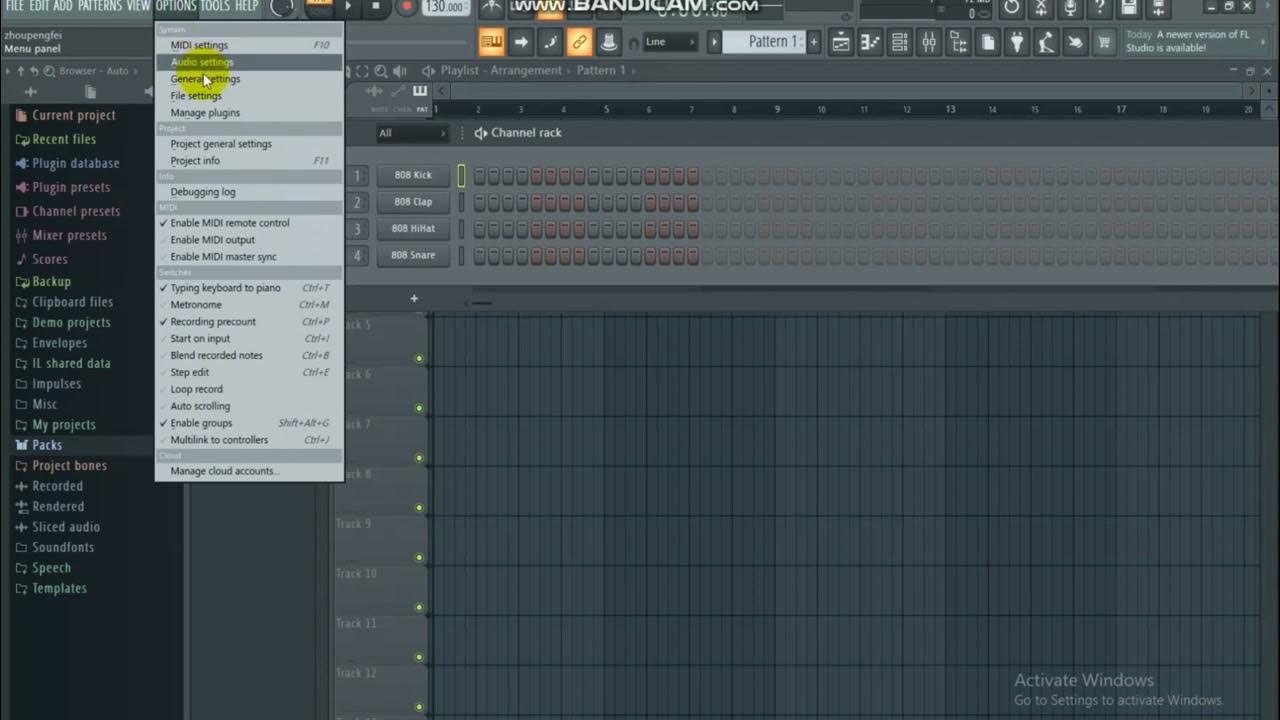Click the typing keyboard to piano toolbar icon
This screenshot has width=1280, height=720.
tap(491, 41)
